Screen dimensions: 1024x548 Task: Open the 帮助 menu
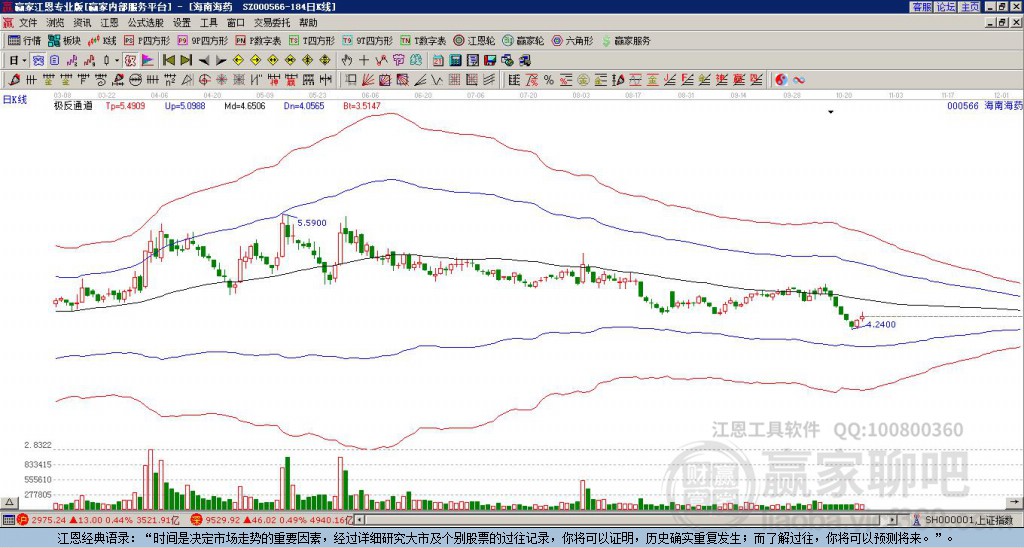[x=308, y=23]
